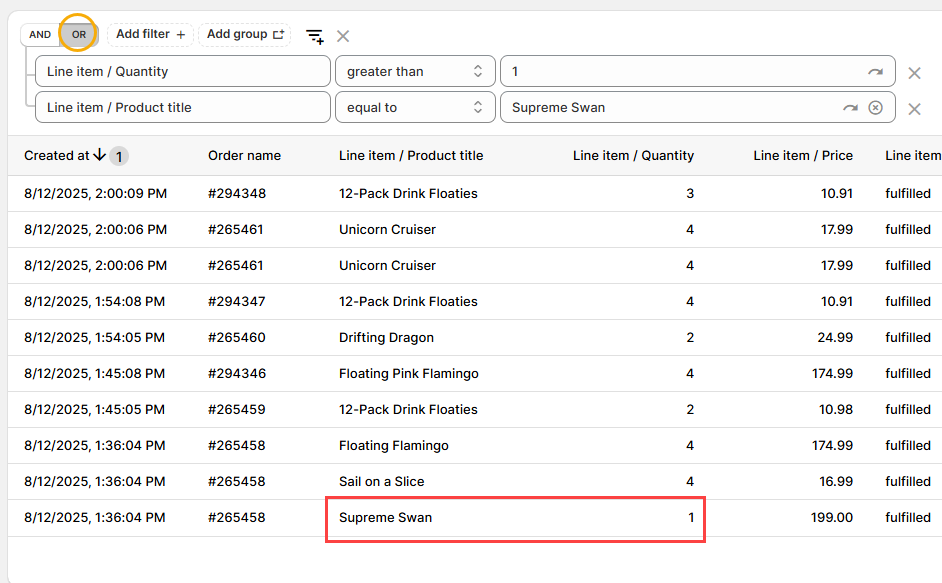Switch the filter logic to AND
Viewport: 942px width, 583px height.
click(x=40, y=34)
